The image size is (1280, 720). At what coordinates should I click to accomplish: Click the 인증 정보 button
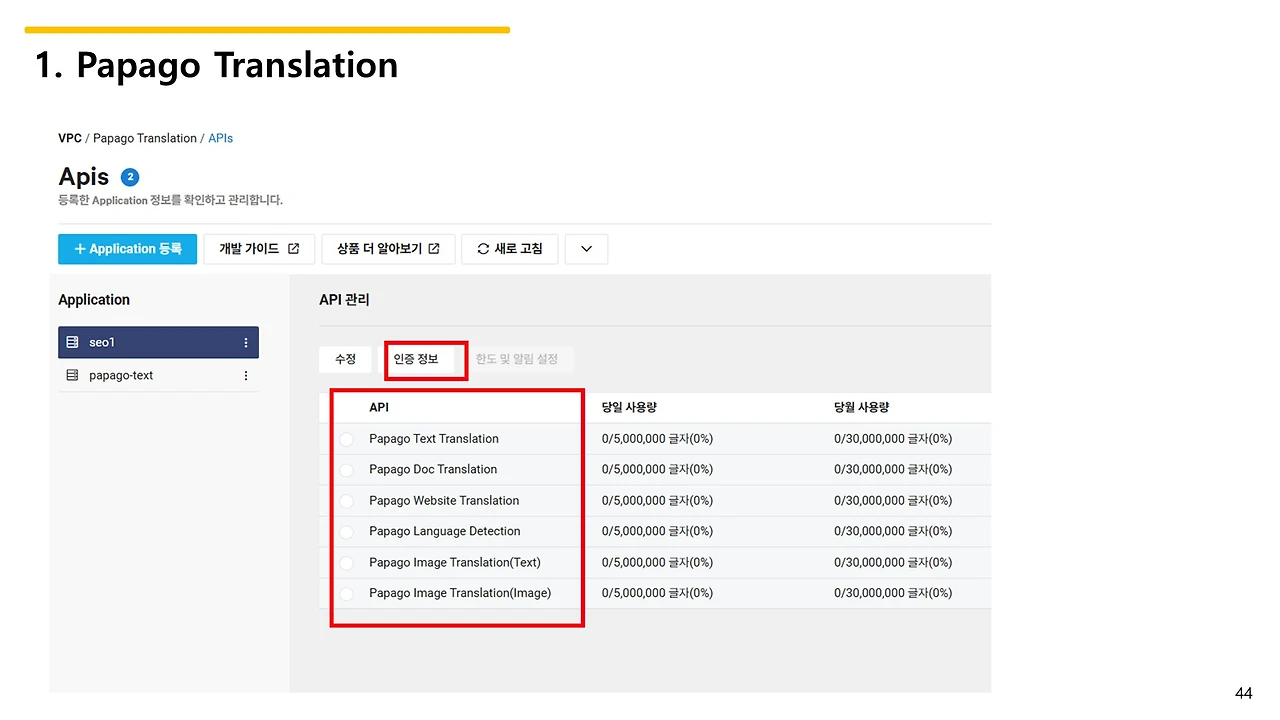pyautogui.click(x=416, y=359)
